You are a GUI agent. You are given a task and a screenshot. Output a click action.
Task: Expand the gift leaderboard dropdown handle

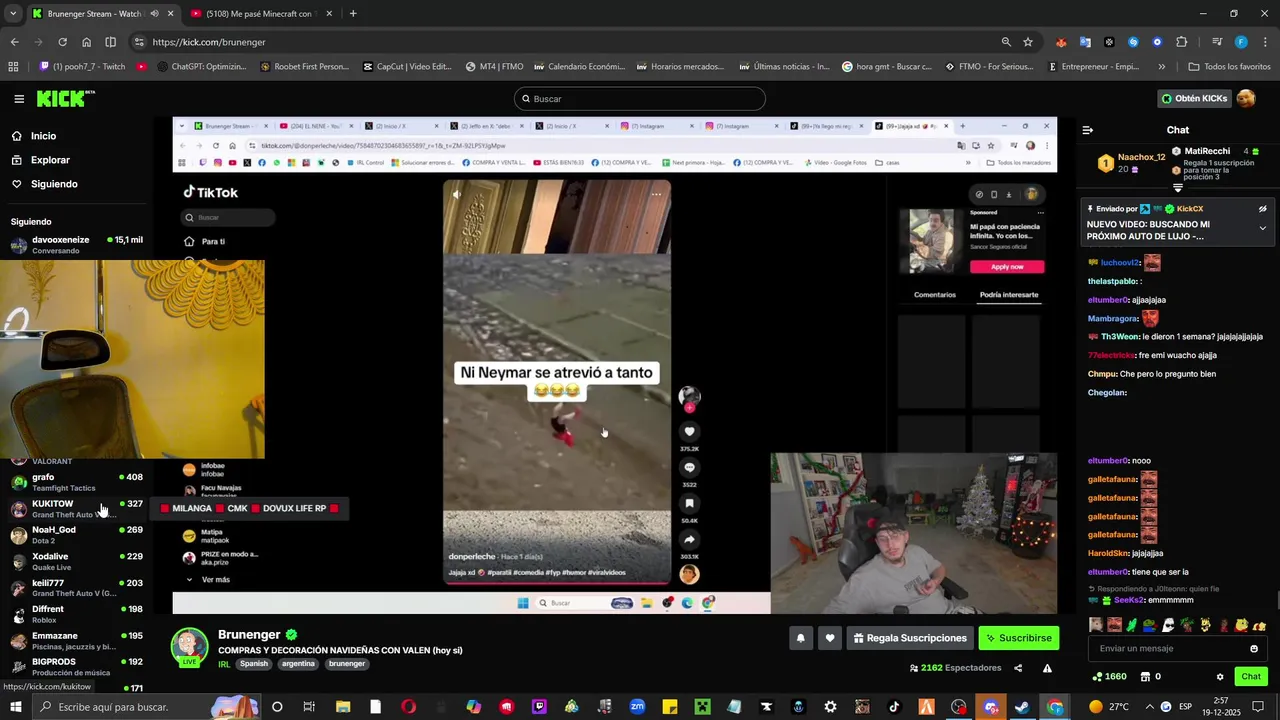(x=1178, y=188)
